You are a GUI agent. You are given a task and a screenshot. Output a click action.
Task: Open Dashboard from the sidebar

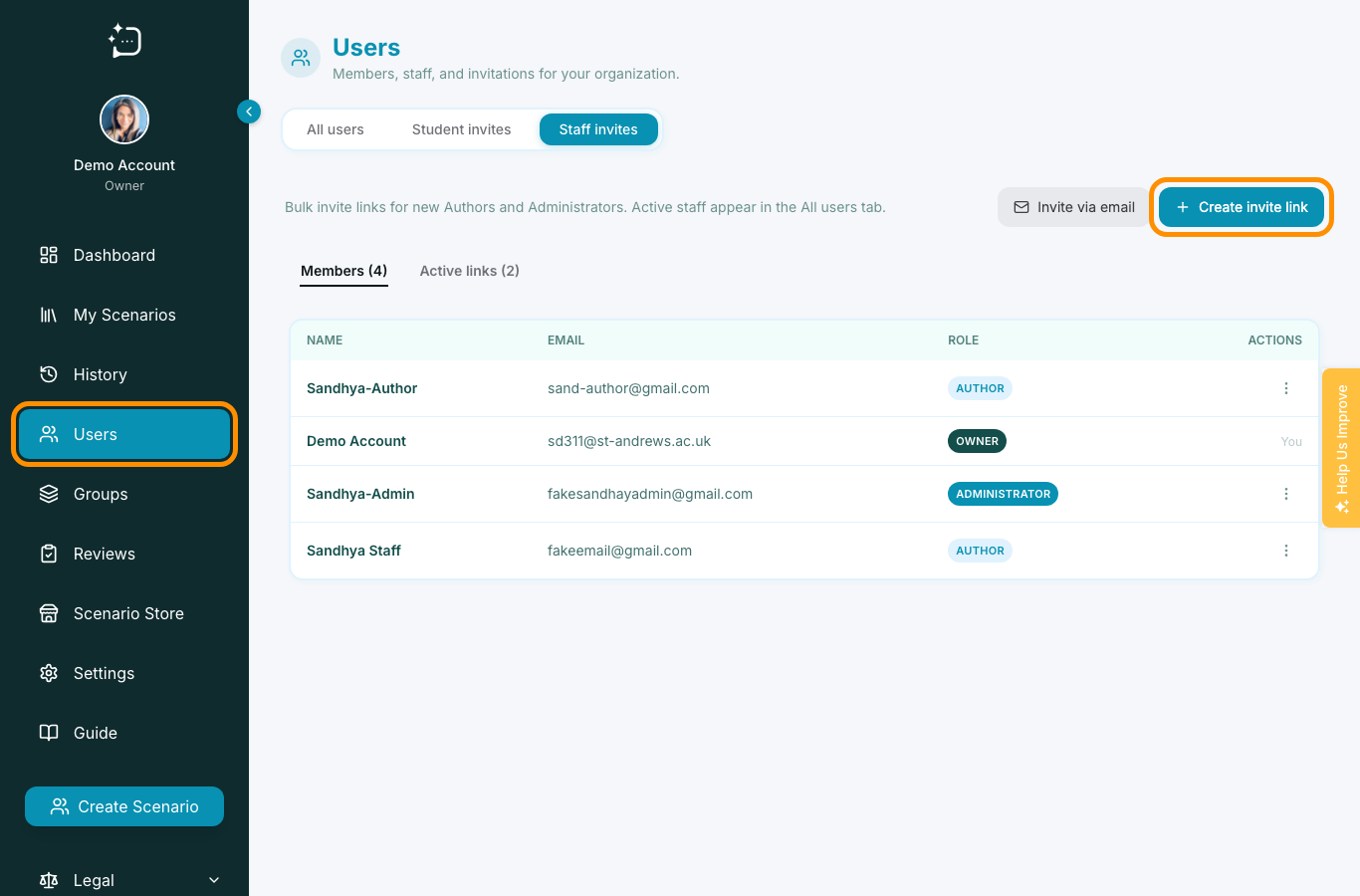pos(124,255)
